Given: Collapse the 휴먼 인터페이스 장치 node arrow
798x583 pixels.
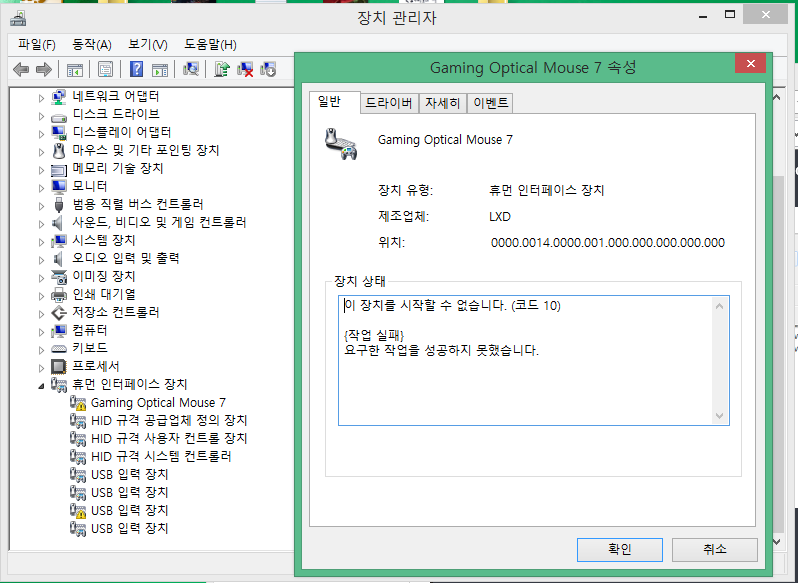Looking at the screenshot, I should [x=41, y=386].
